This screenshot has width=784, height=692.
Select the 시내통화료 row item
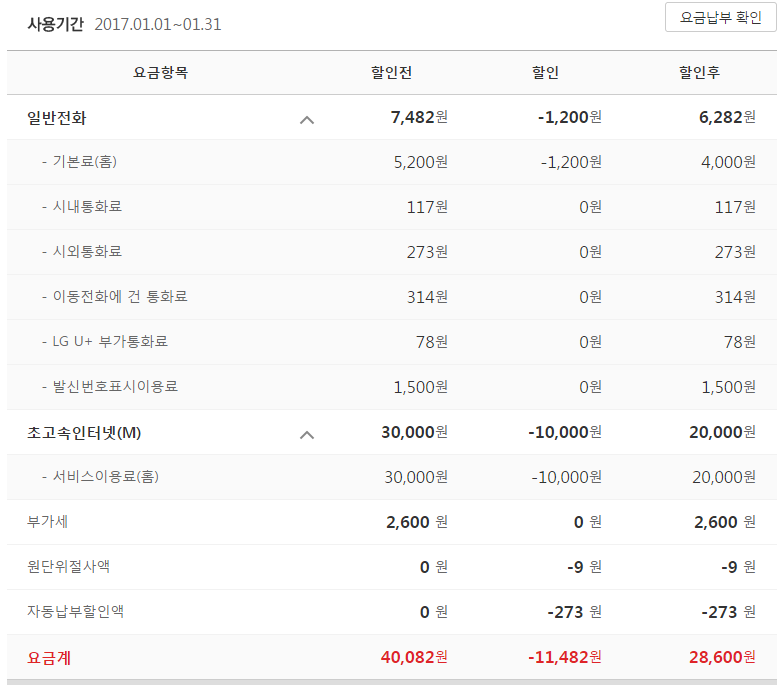[87, 207]
